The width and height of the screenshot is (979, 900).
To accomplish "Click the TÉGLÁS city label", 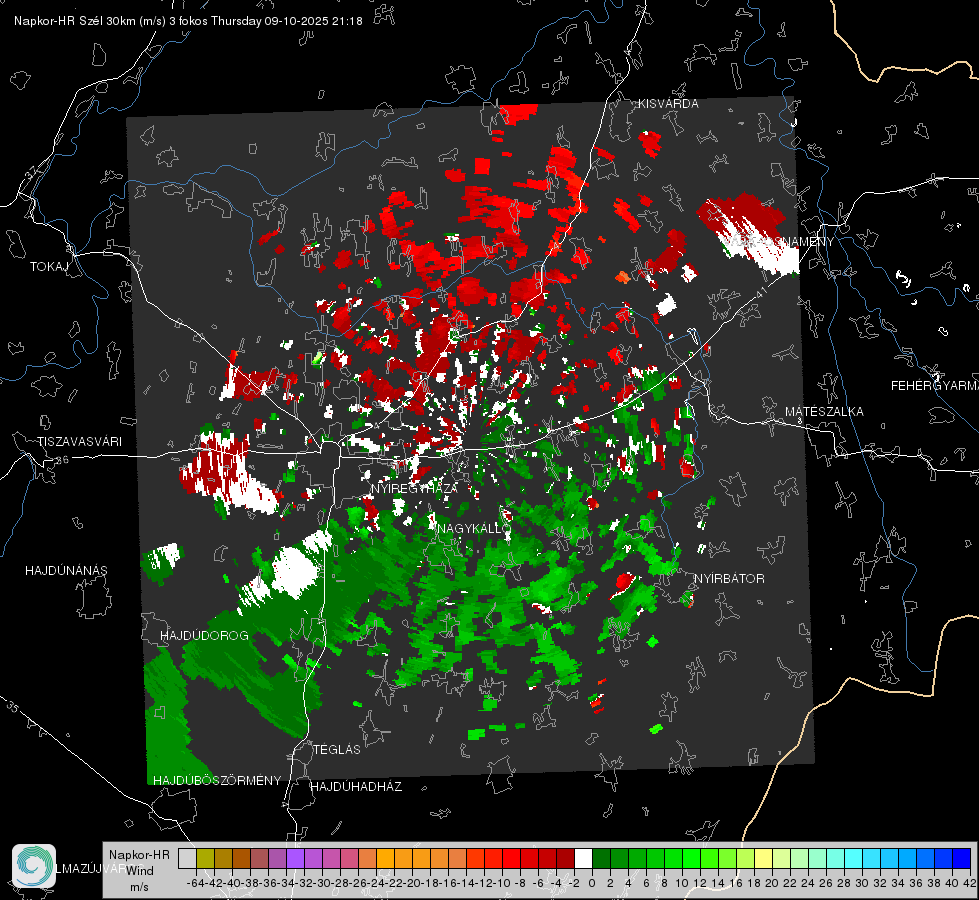I will click(x=337, y=750).
